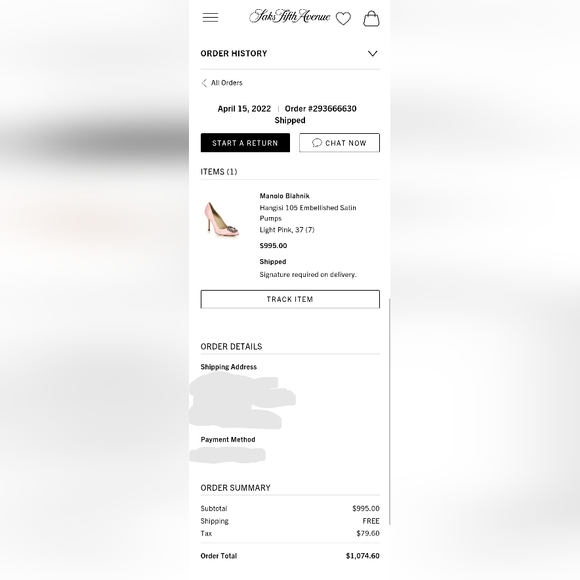Open the hamburger menu icon
The image size is (580, 580).
210,17
